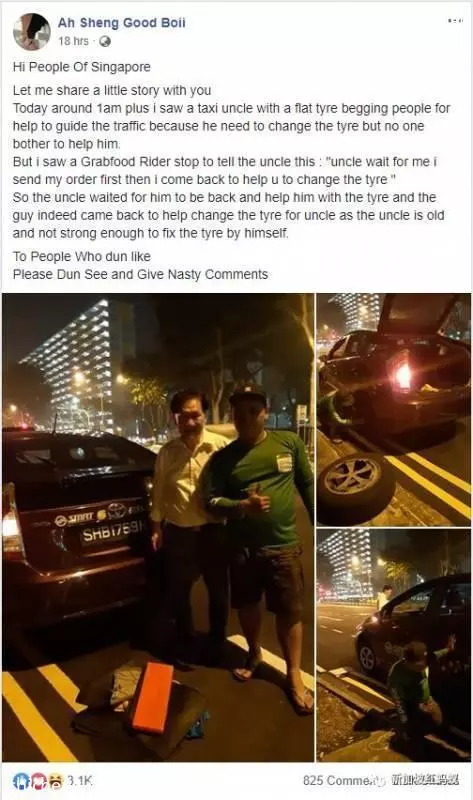Screen dimensions: 473x800
Task: Click the globe public privacy icon
Action: [x=105, y=42]
